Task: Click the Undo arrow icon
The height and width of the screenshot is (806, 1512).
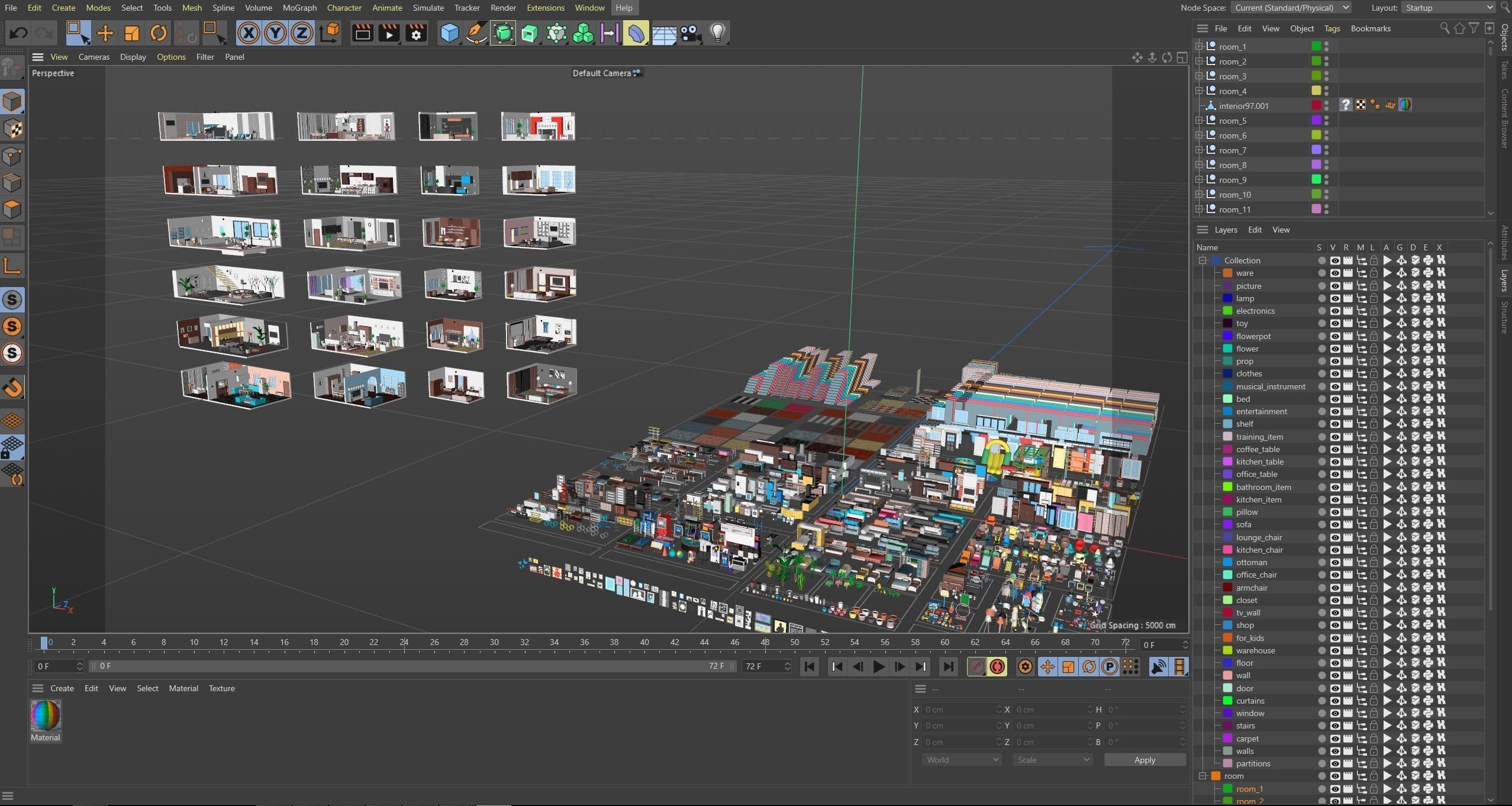Action: pos(18,33)
